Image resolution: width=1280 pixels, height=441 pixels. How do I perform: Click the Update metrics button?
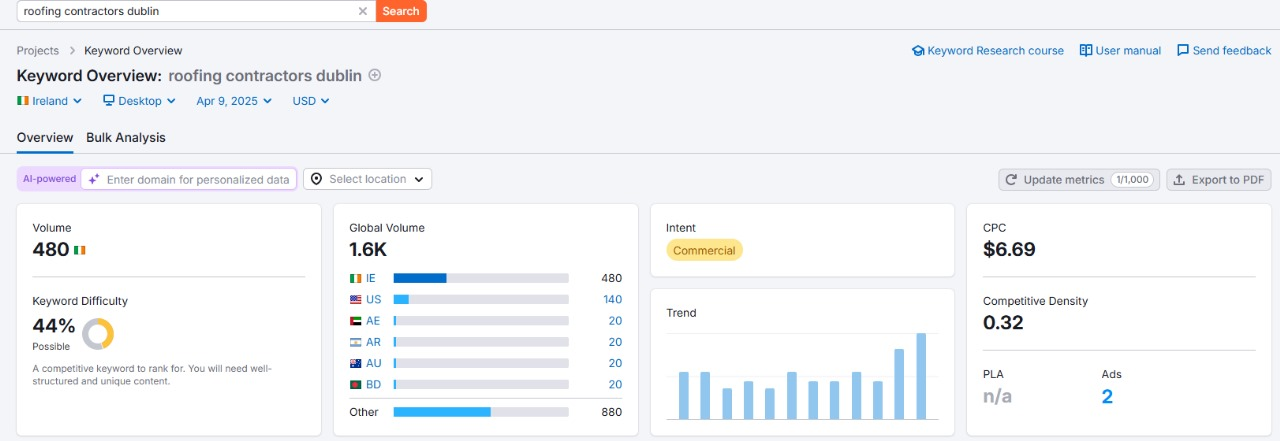pyautogui.click(x=1079, y=179)
